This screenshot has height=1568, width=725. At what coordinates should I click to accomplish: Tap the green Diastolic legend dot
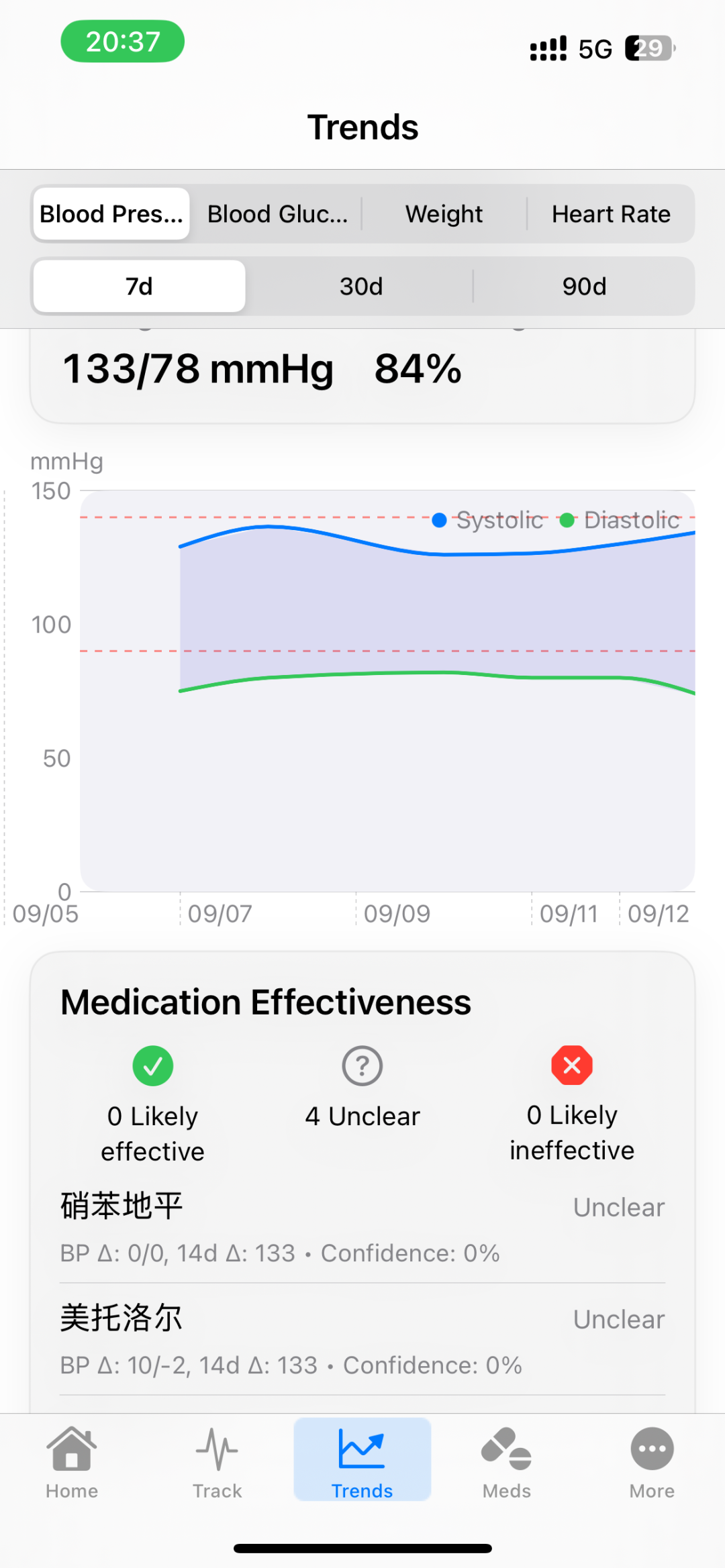(x=567, y=520)
